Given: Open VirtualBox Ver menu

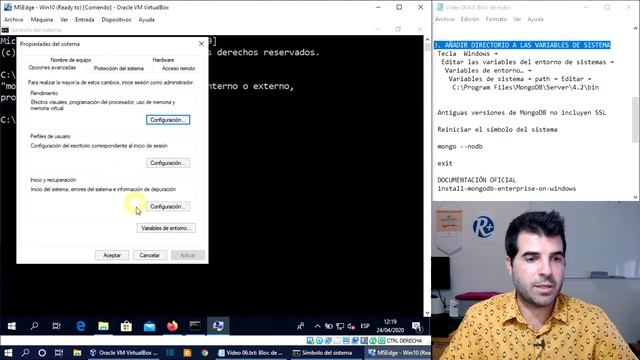Looking at the screenshot, I should tap(64, 20).
